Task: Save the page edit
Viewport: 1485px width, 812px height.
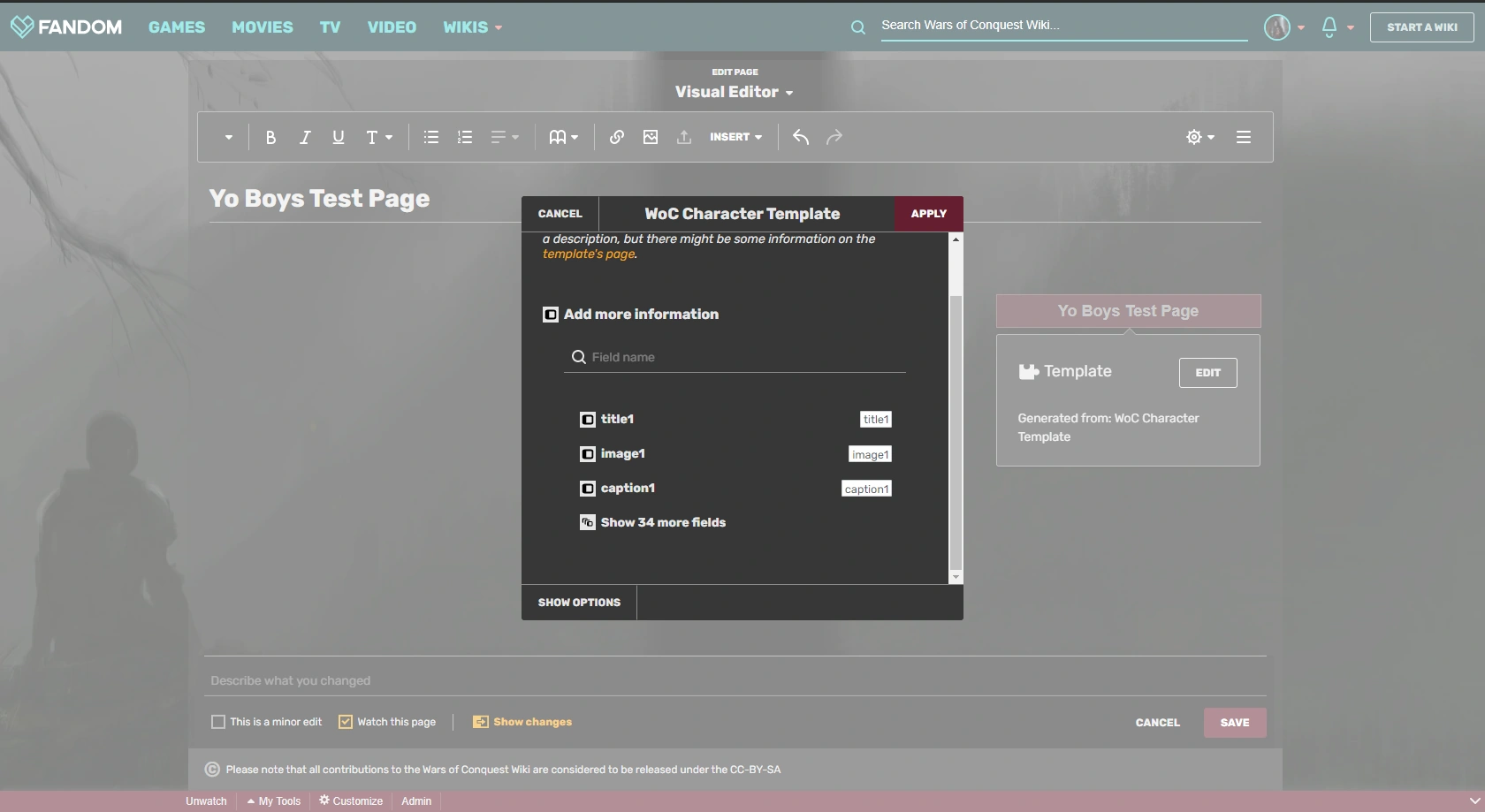Action: [1235, 723]
